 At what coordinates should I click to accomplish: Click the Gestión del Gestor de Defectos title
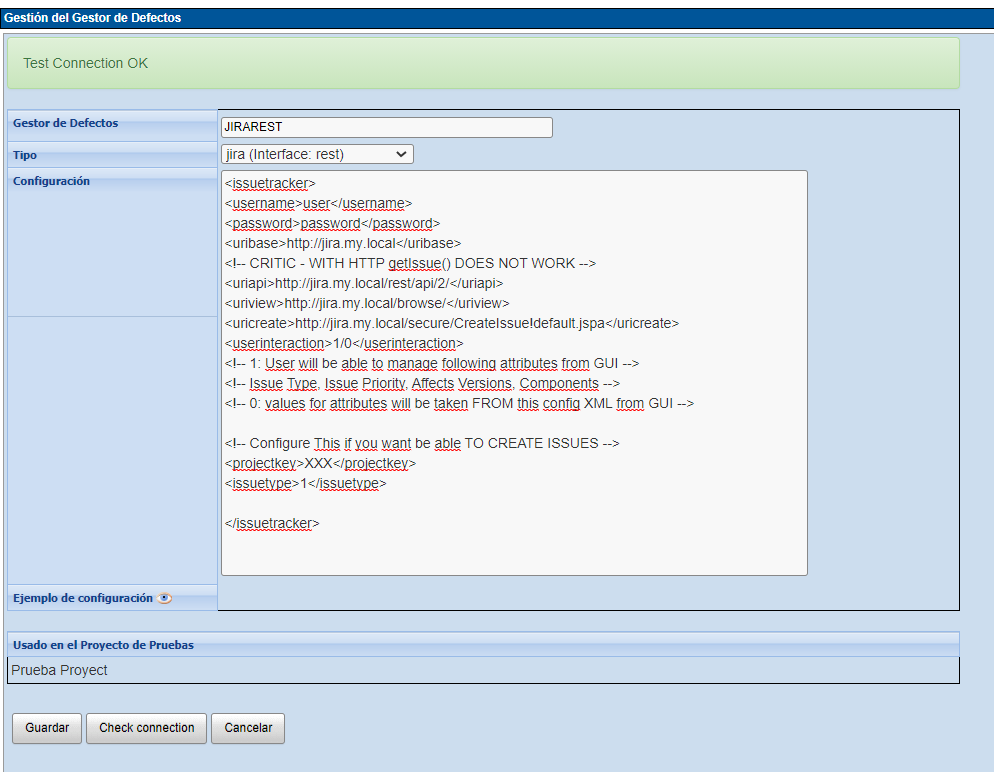[93, 18]
